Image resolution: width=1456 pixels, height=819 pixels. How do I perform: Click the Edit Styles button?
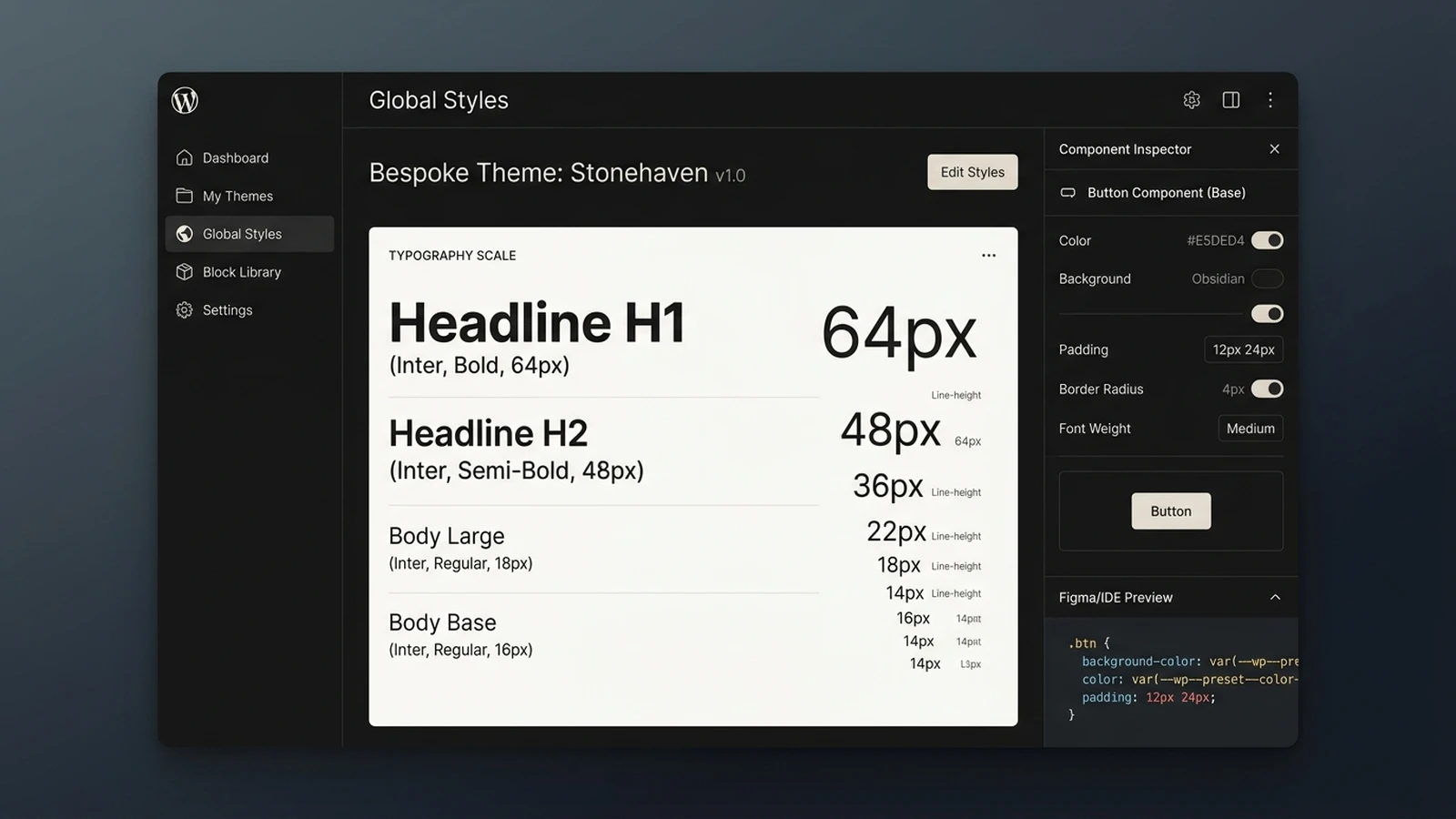[972, 172]
